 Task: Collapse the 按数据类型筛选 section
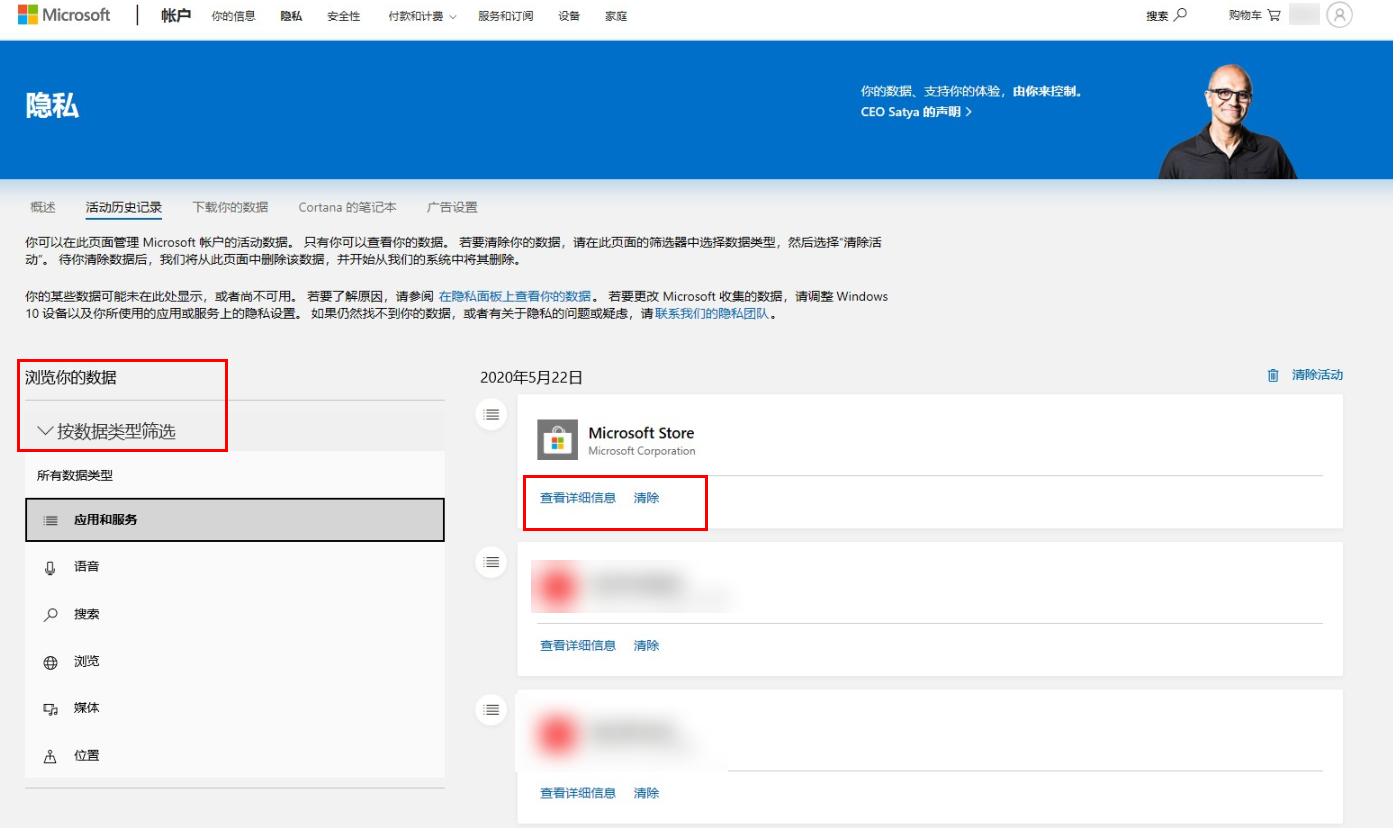click(x=46, y=431)
